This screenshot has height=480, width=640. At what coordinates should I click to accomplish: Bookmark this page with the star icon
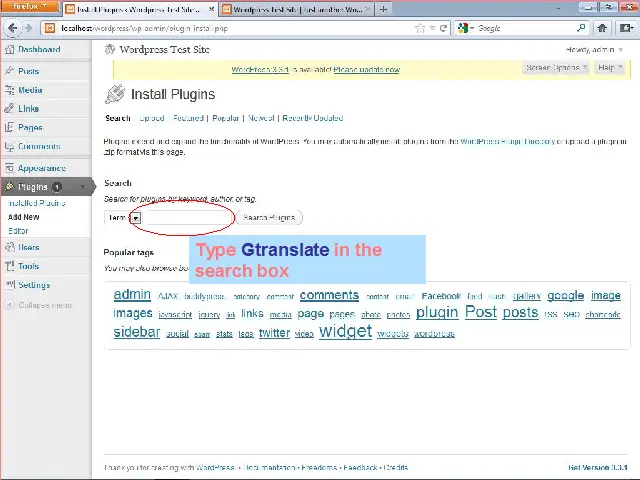420,28
